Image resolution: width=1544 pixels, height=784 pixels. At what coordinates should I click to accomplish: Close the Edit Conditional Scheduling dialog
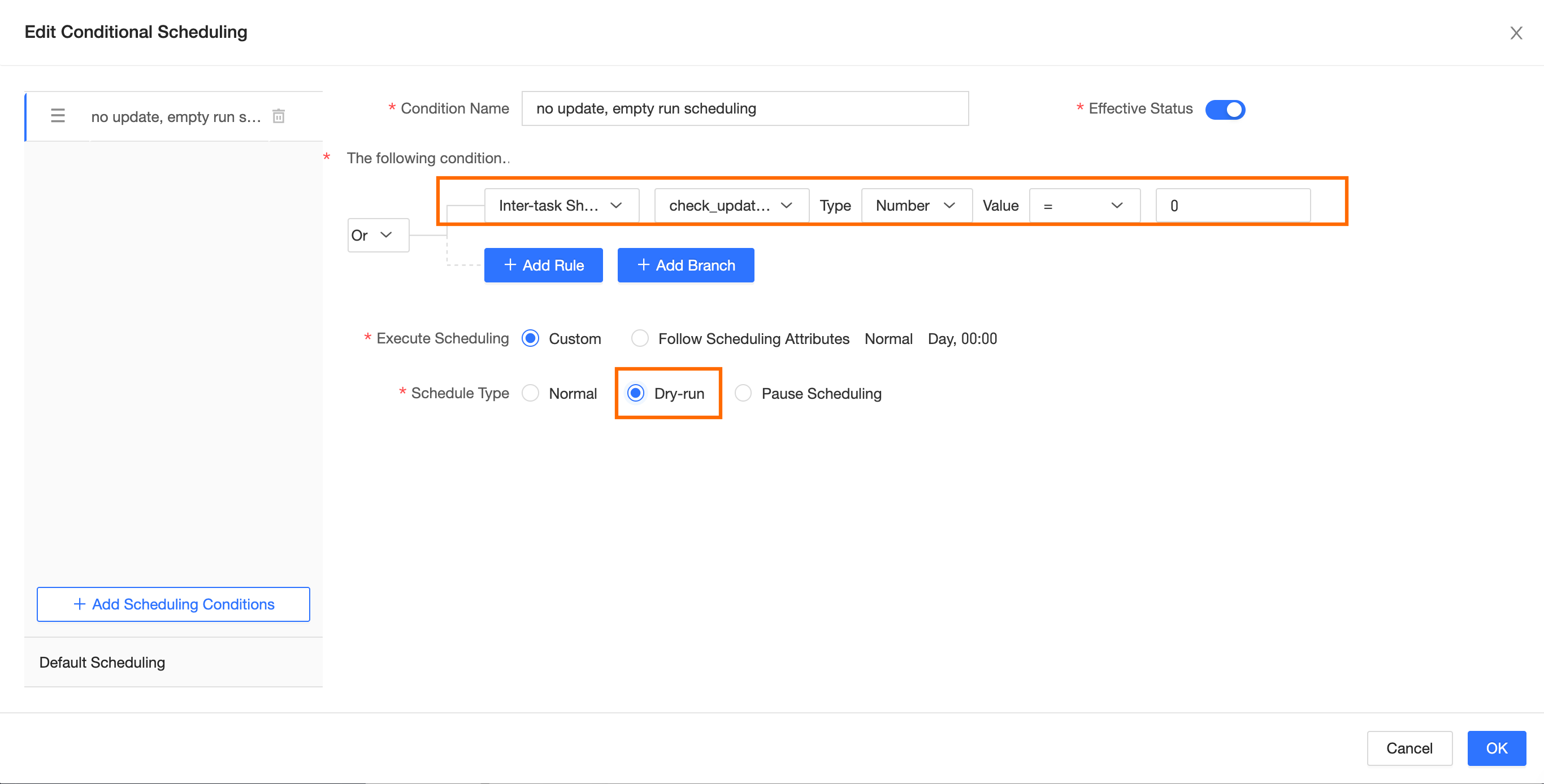click(x=1516, y=33)
